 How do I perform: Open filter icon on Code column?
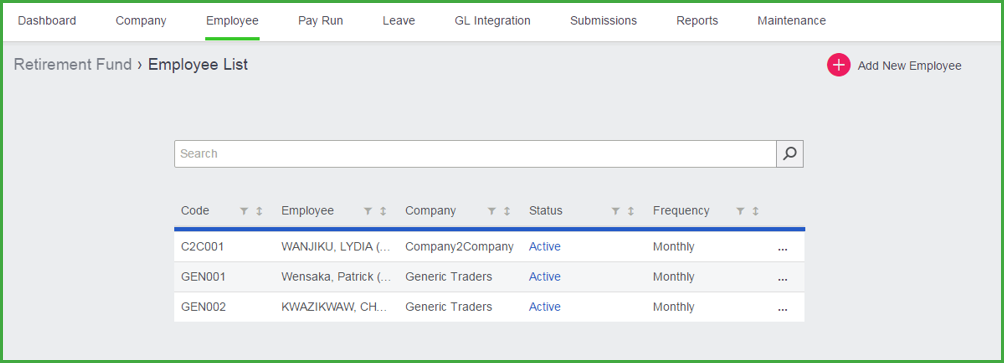pyautogui.click(x=244, y=211)
